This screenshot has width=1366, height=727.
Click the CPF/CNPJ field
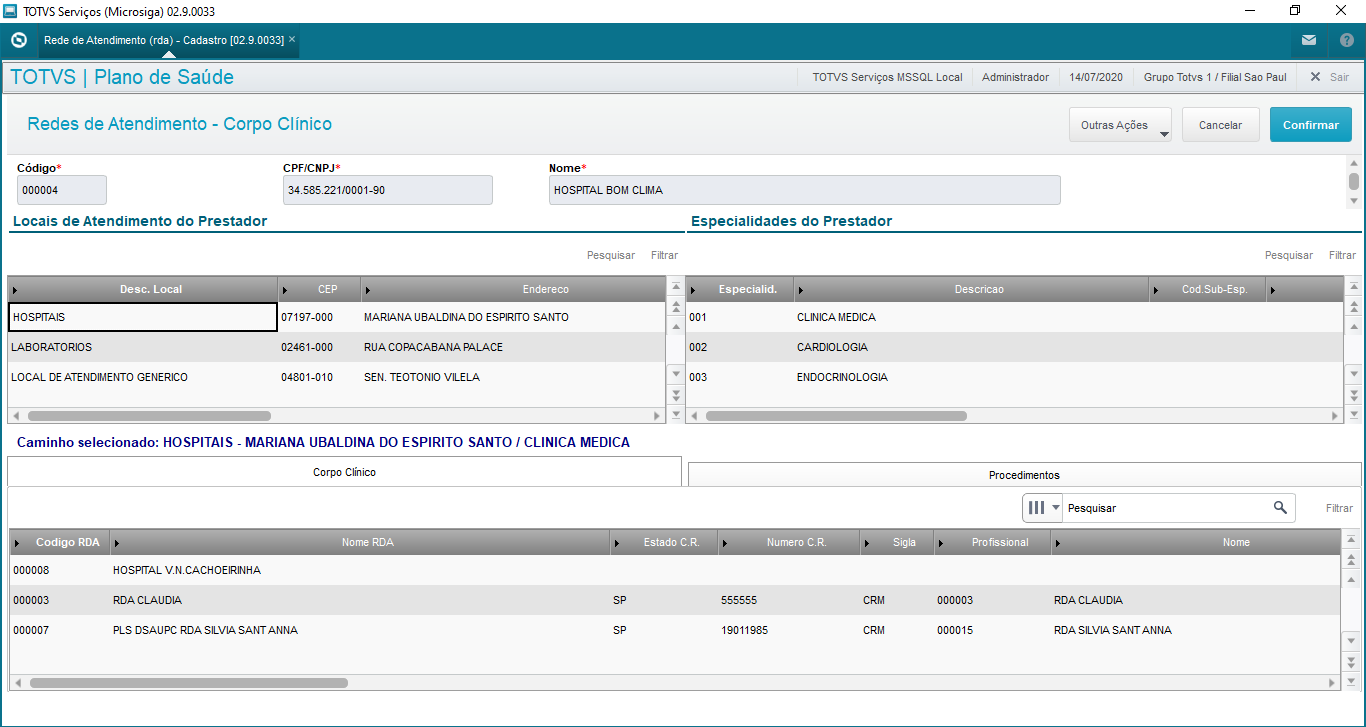pos(388,190)
